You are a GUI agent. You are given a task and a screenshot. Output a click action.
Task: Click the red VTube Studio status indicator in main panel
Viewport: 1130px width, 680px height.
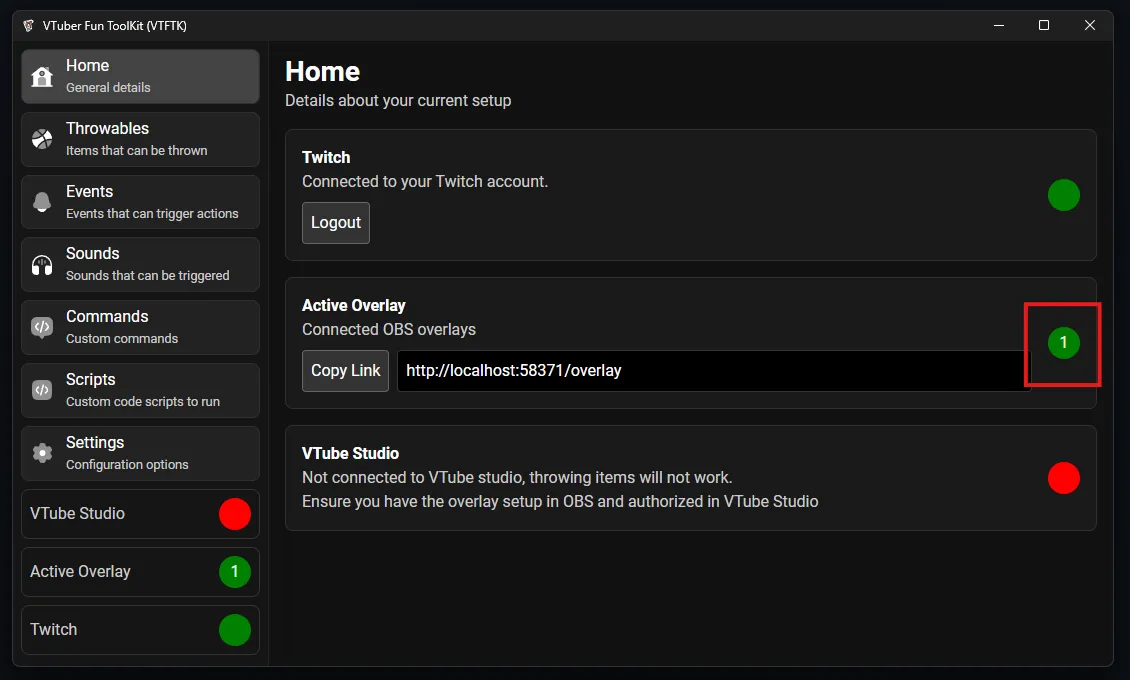point(1063,478)
